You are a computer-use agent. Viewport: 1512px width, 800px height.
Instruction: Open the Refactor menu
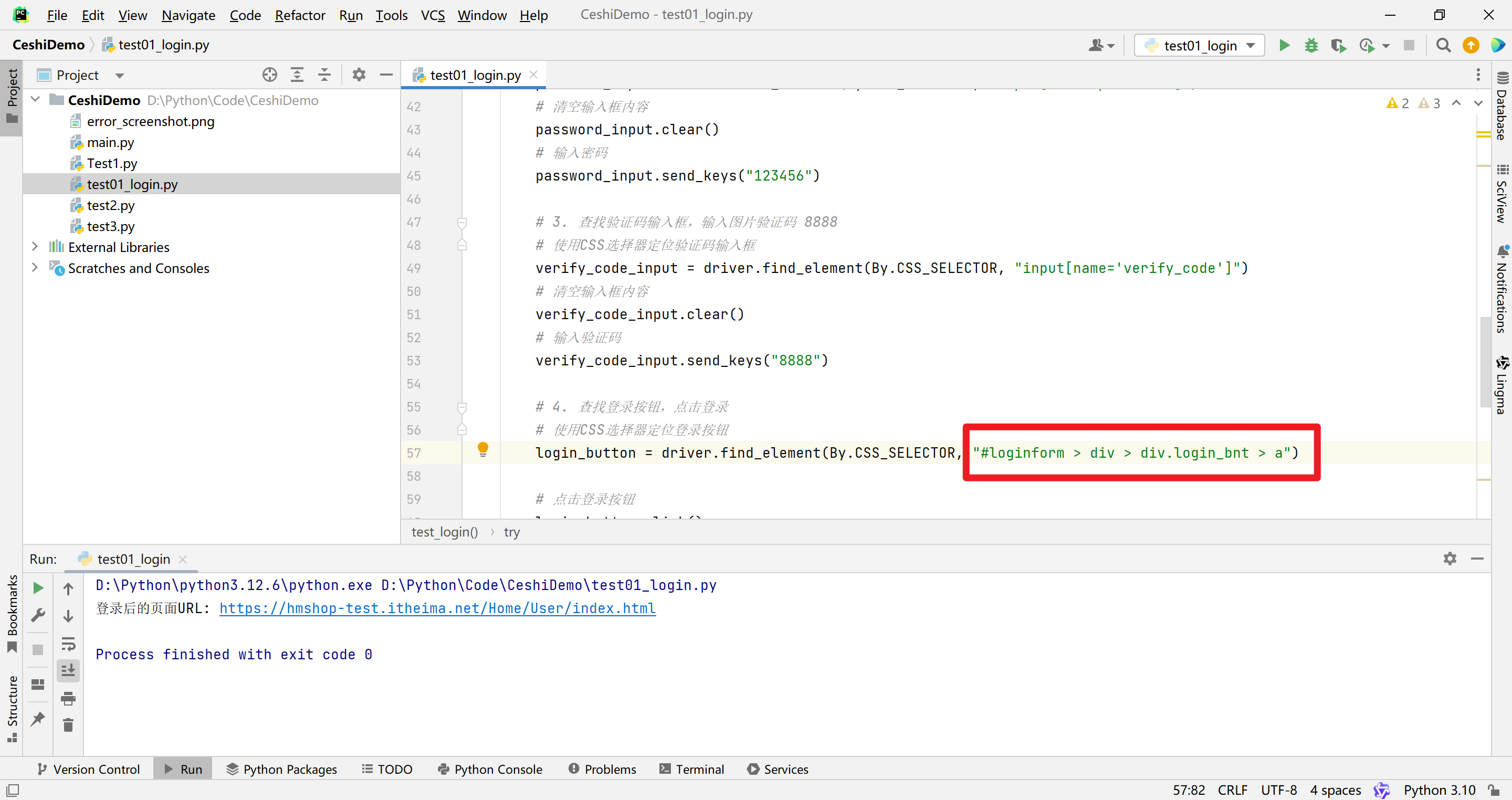pos(300,15)
